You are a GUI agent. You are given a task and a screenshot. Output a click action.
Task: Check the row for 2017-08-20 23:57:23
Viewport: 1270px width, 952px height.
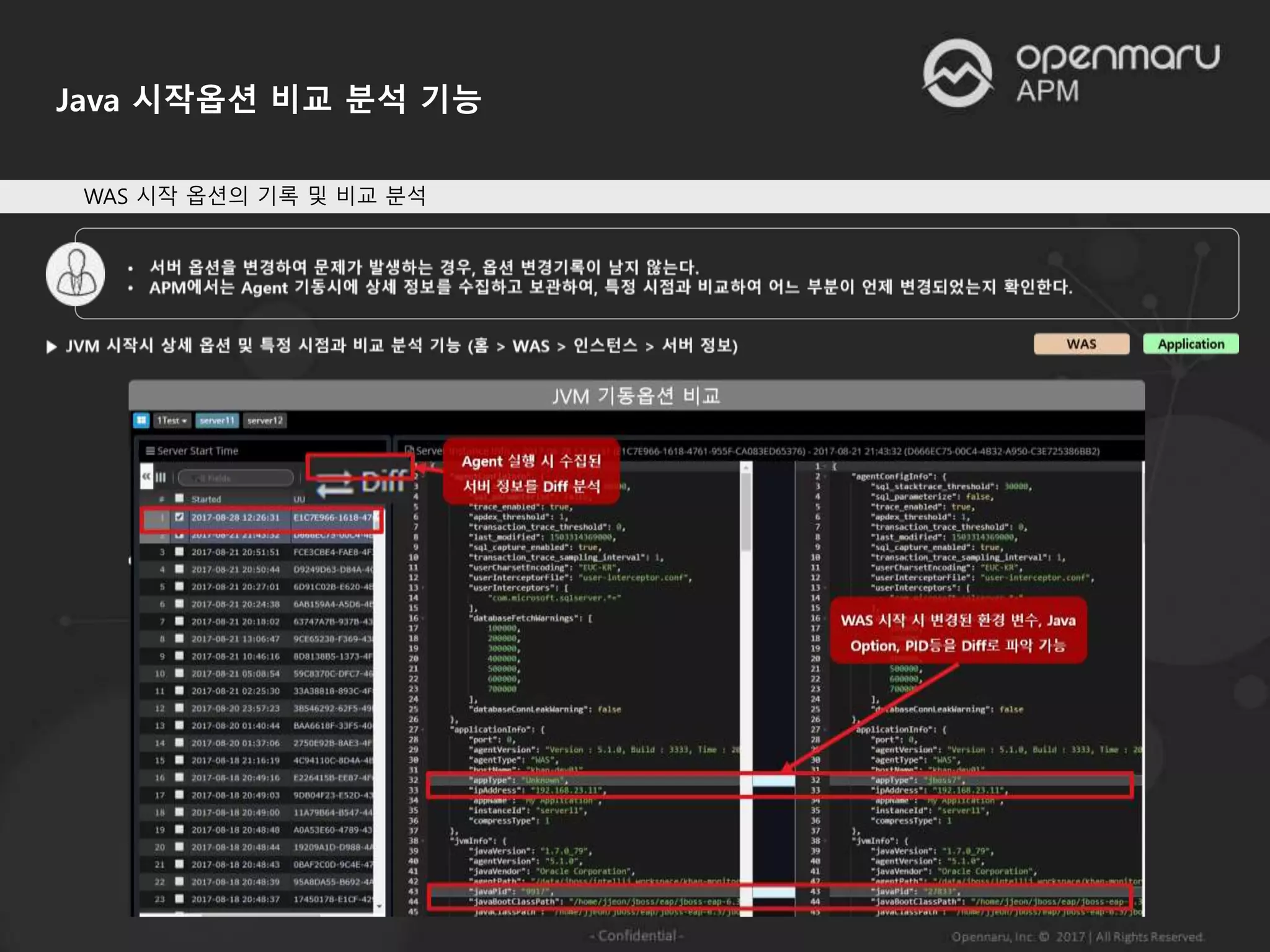pos(179,708)
